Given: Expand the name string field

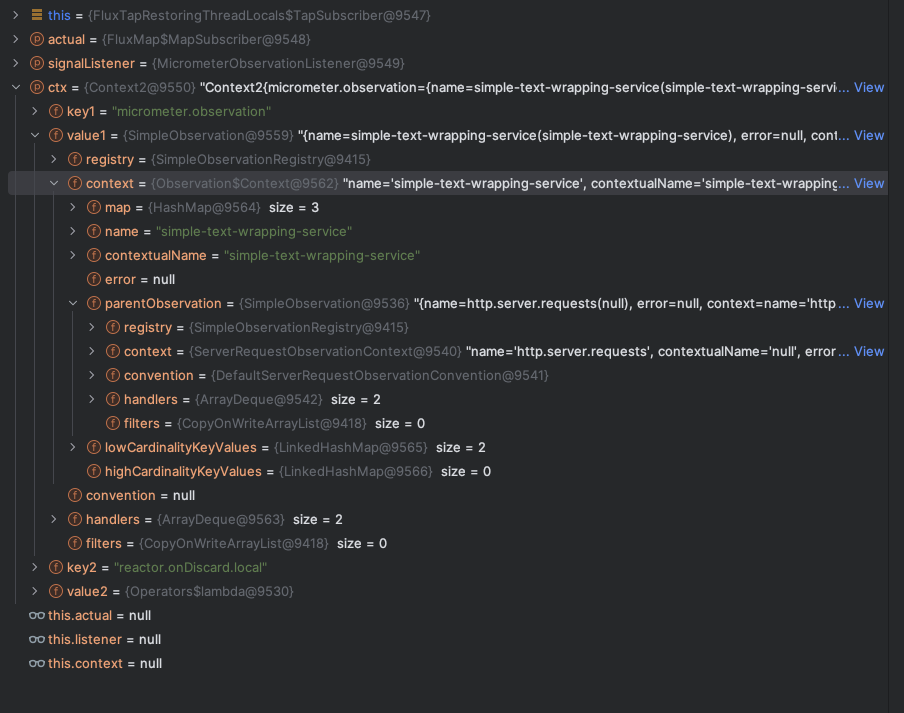Looking at the screenshot, I should click(x=73, y=231).
